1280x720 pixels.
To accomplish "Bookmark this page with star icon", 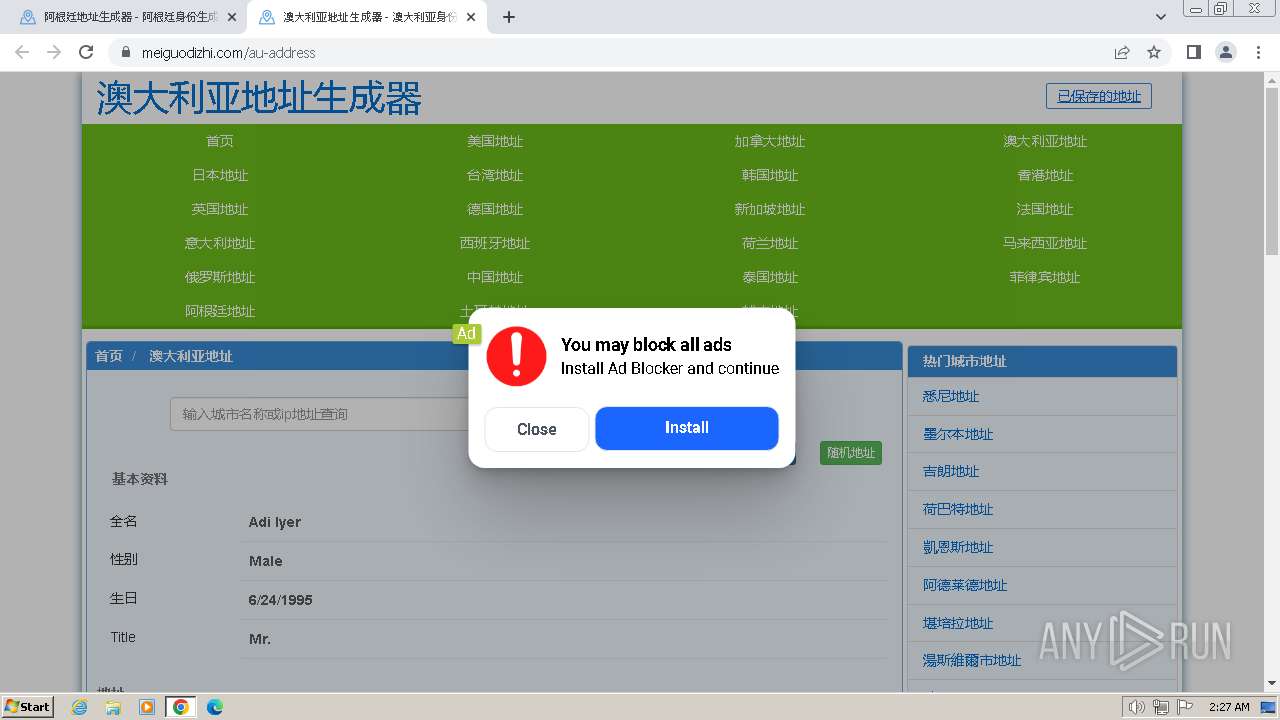I will pos(1154,52).
